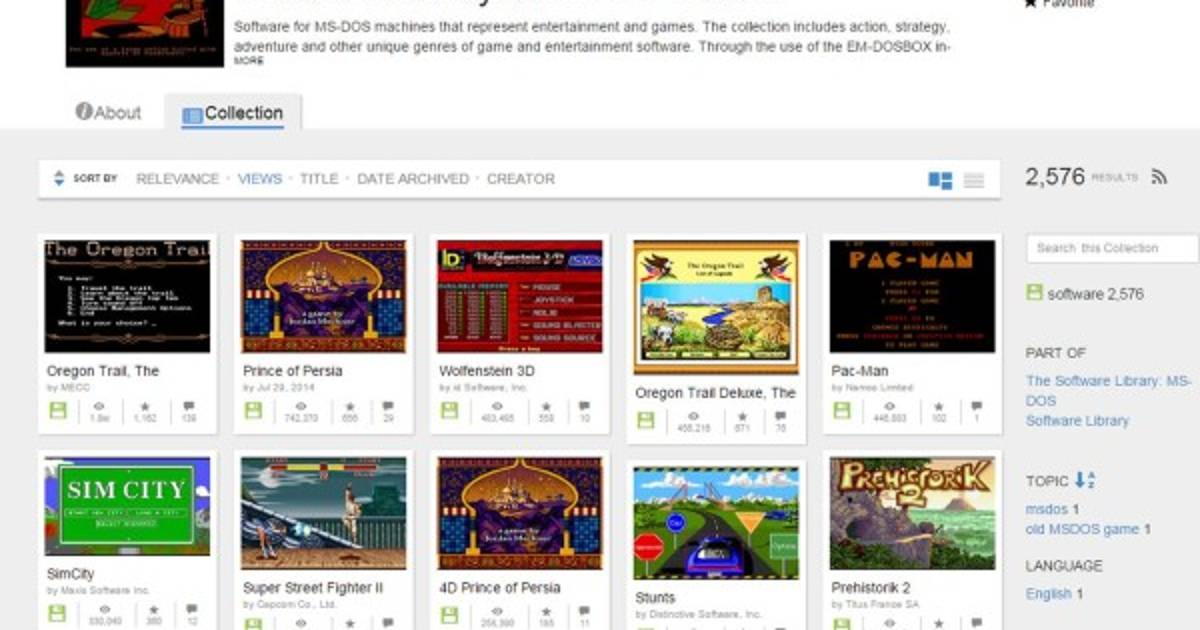Click the sort direction arrows icon
Viewport: 1200px width, 630px height.
point(59,178)
